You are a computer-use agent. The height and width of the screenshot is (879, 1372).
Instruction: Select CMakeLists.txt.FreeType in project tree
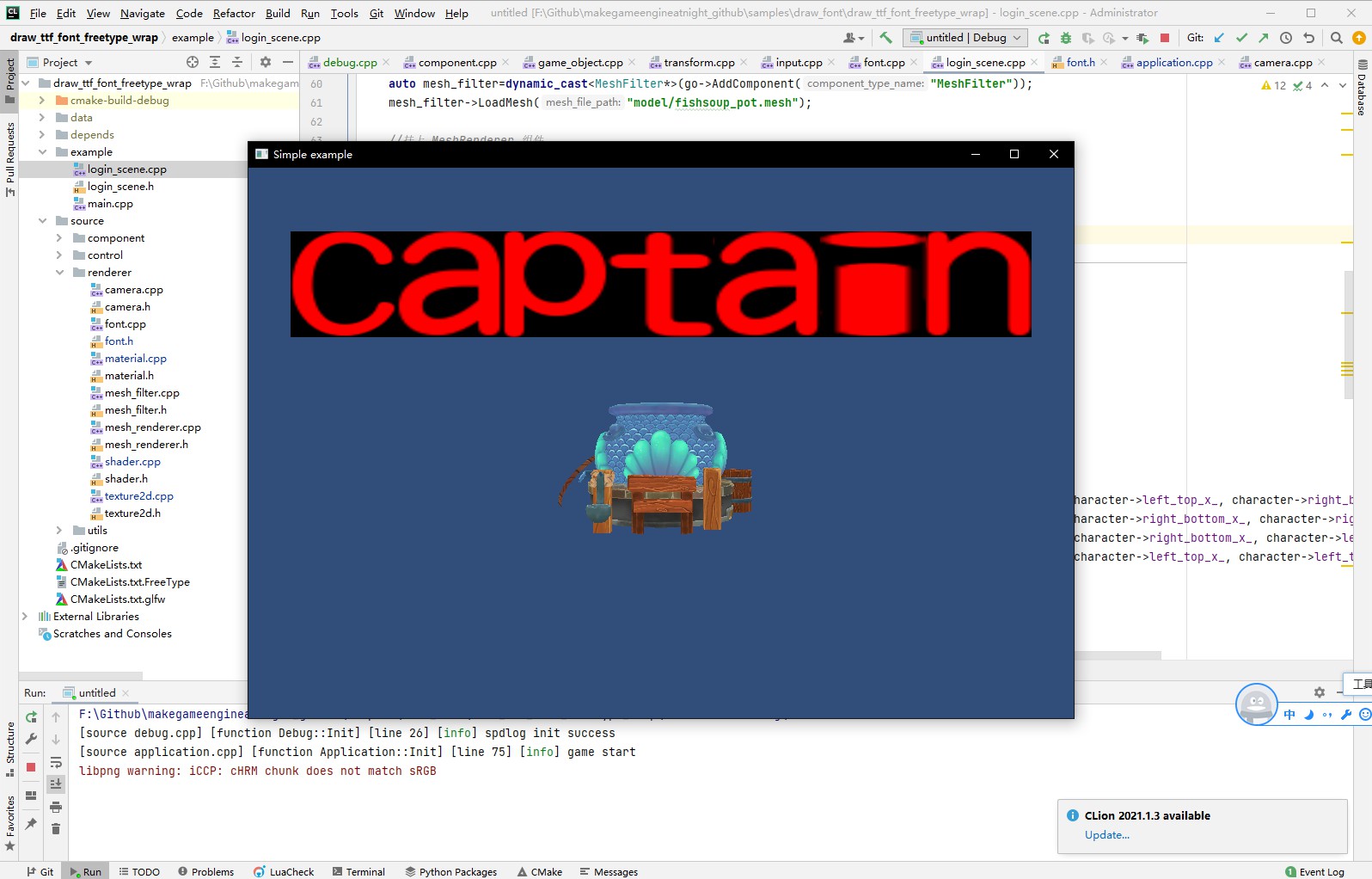(130, 582)
